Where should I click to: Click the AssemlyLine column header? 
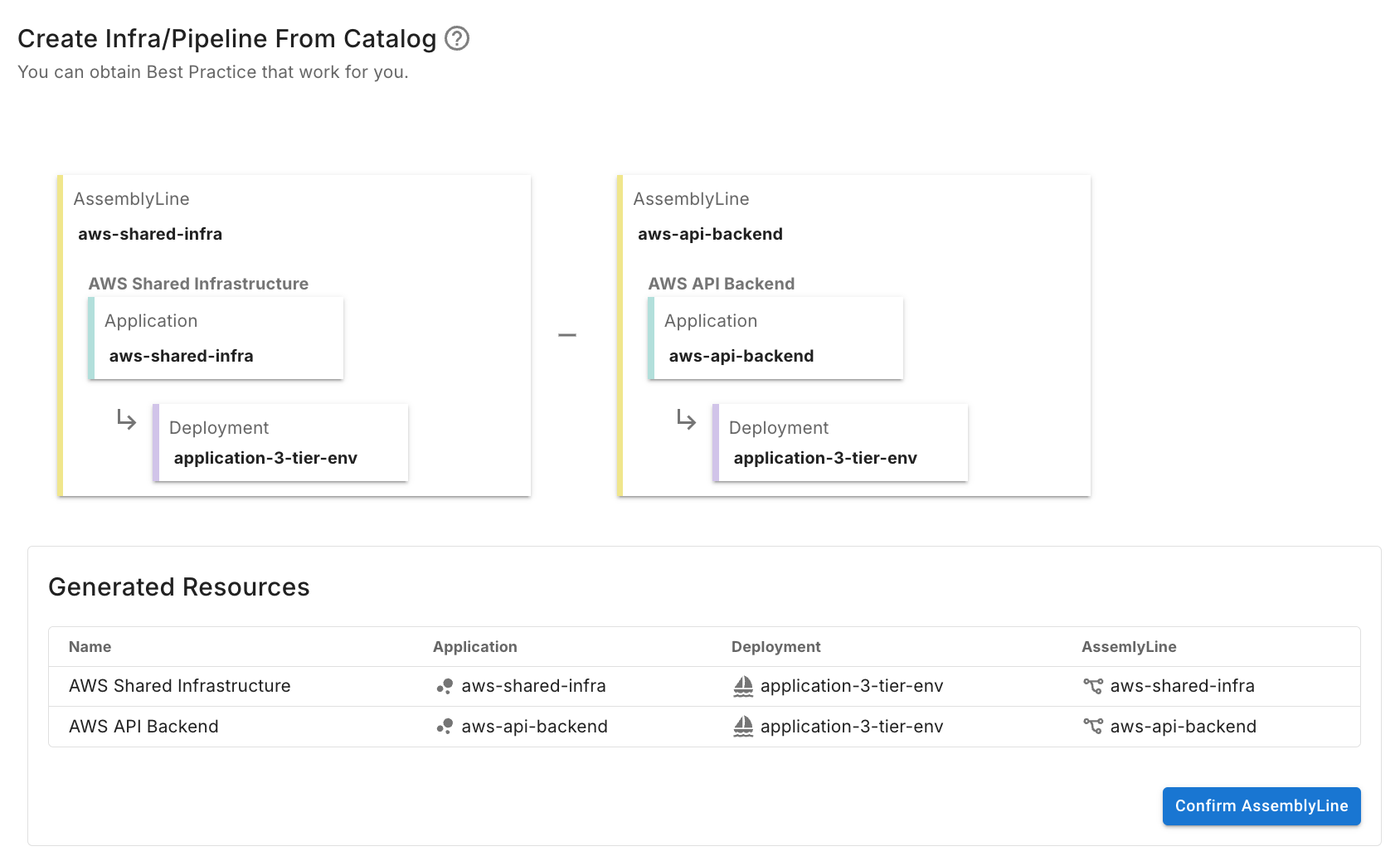[1129, 647]
